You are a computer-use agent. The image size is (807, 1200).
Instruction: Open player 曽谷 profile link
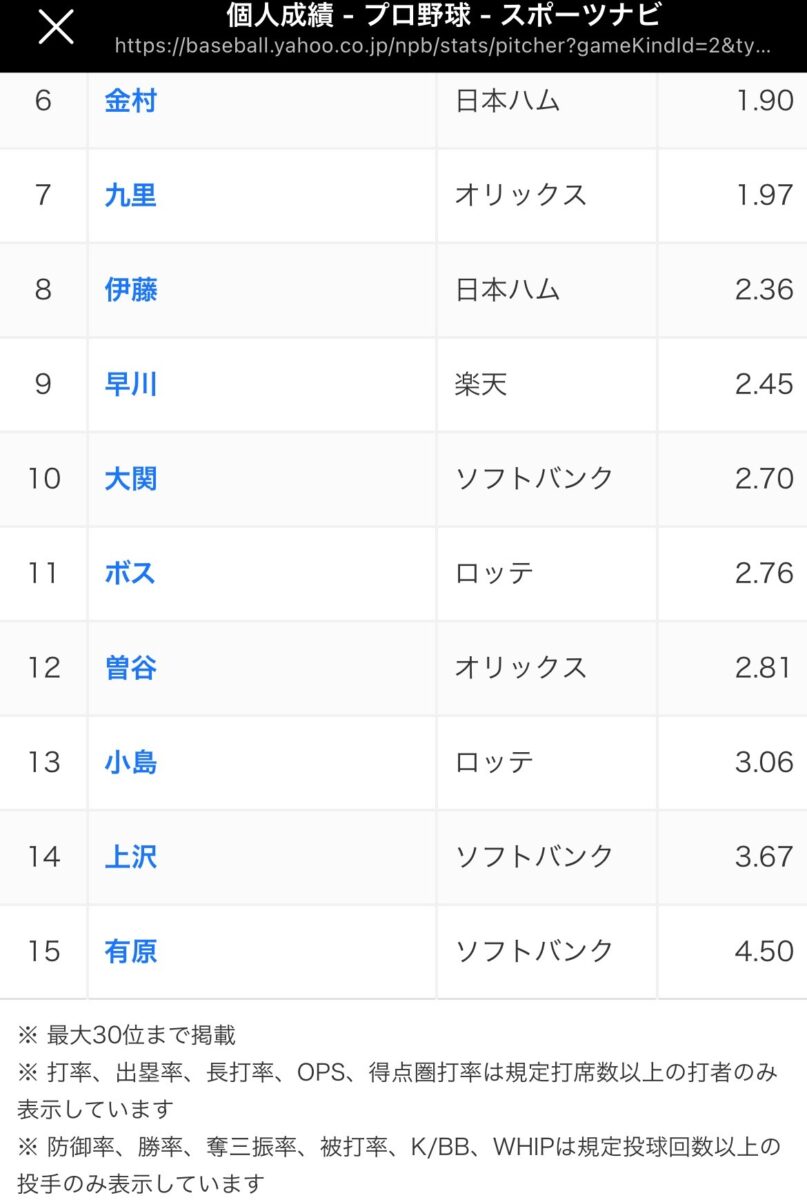131,668
